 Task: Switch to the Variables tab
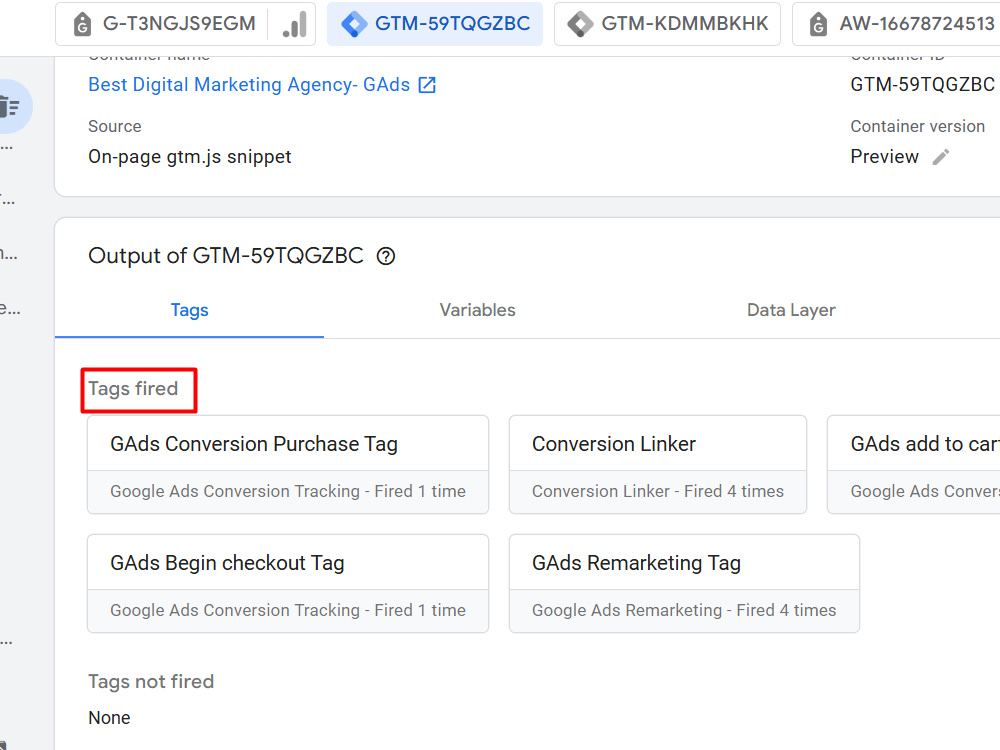[477, 310]
